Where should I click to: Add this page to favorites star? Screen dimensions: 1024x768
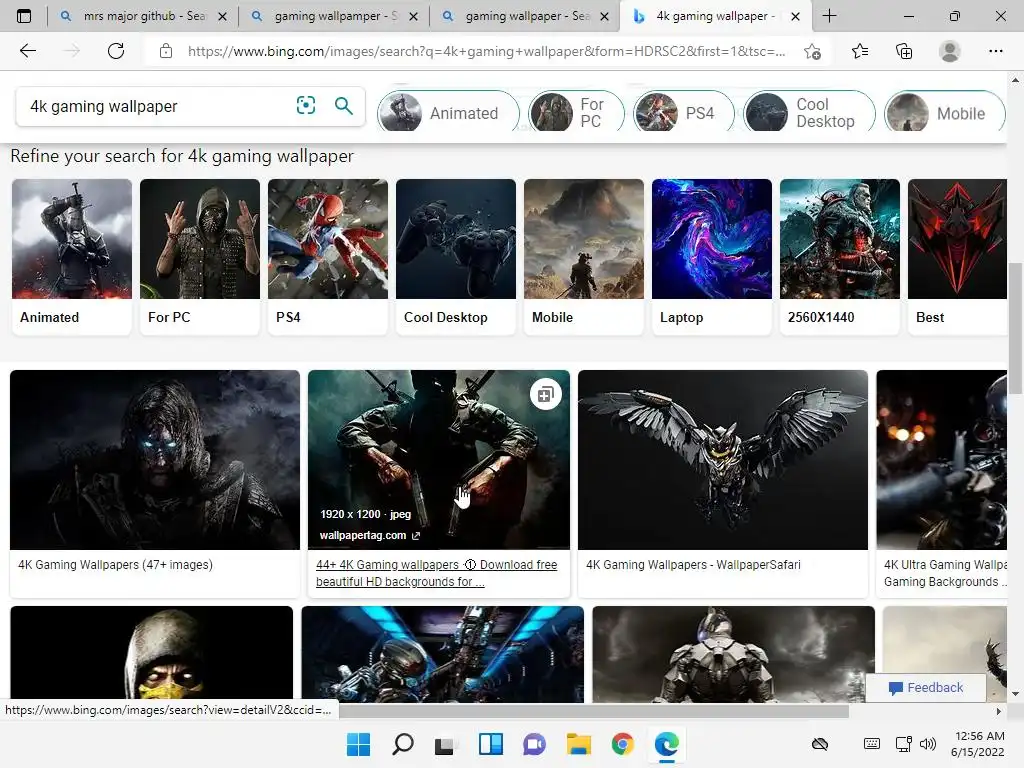(812, 51)
